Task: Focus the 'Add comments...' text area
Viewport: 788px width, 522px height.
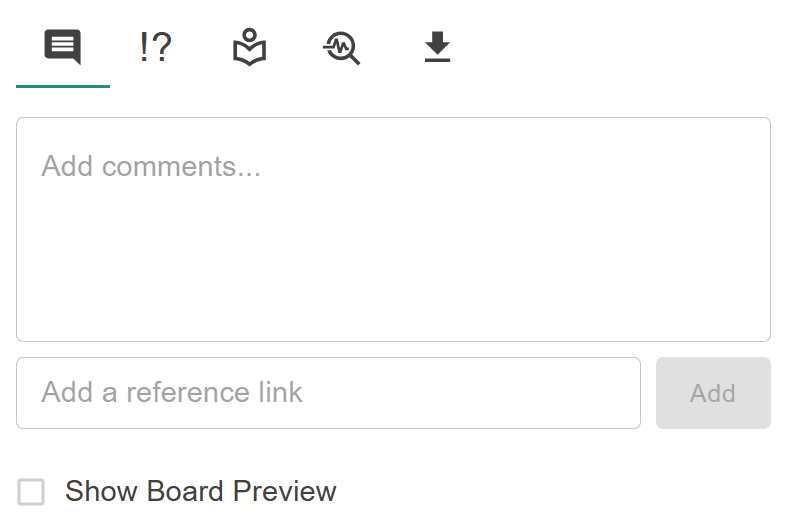Action: (x=393, y=229)
